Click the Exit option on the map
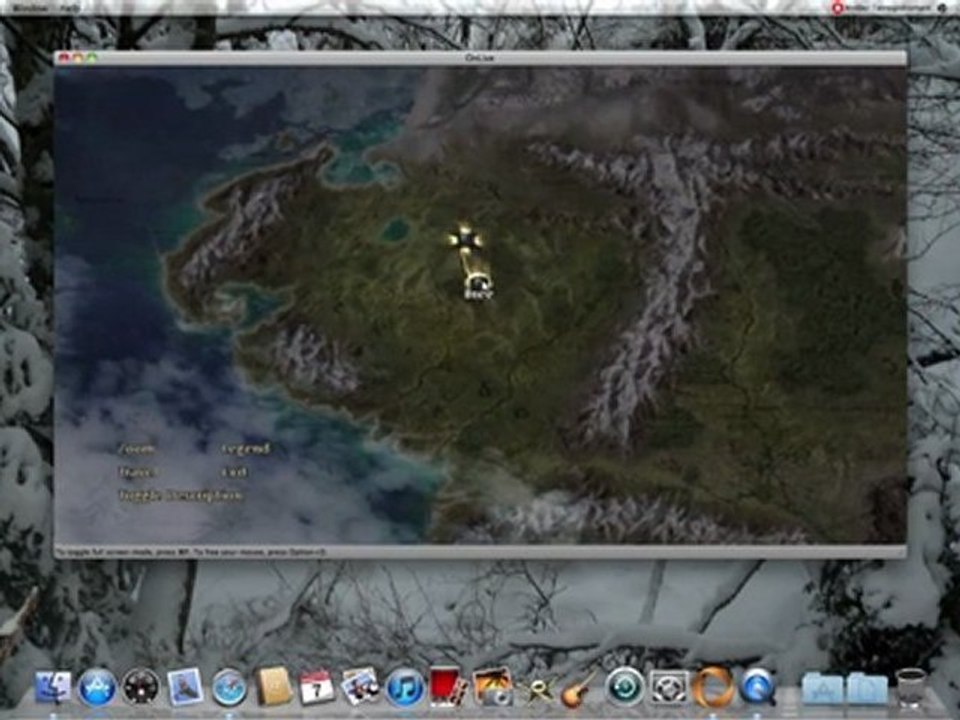This screenshot has width=960, height=720. point(234,473)
